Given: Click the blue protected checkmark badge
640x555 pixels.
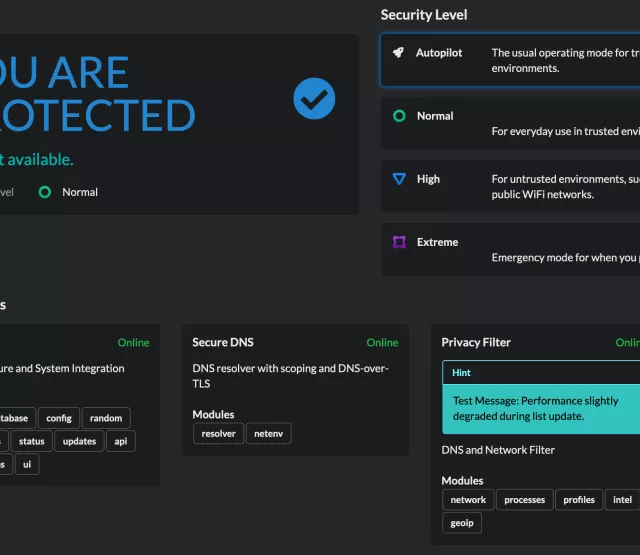Looking at the screenshot, I should (314, 99).
